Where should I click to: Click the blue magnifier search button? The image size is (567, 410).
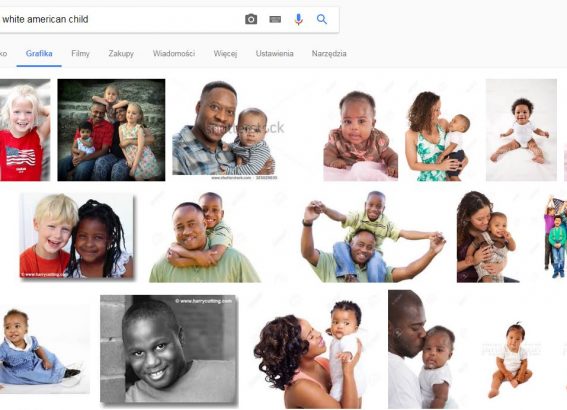point(322,19)
